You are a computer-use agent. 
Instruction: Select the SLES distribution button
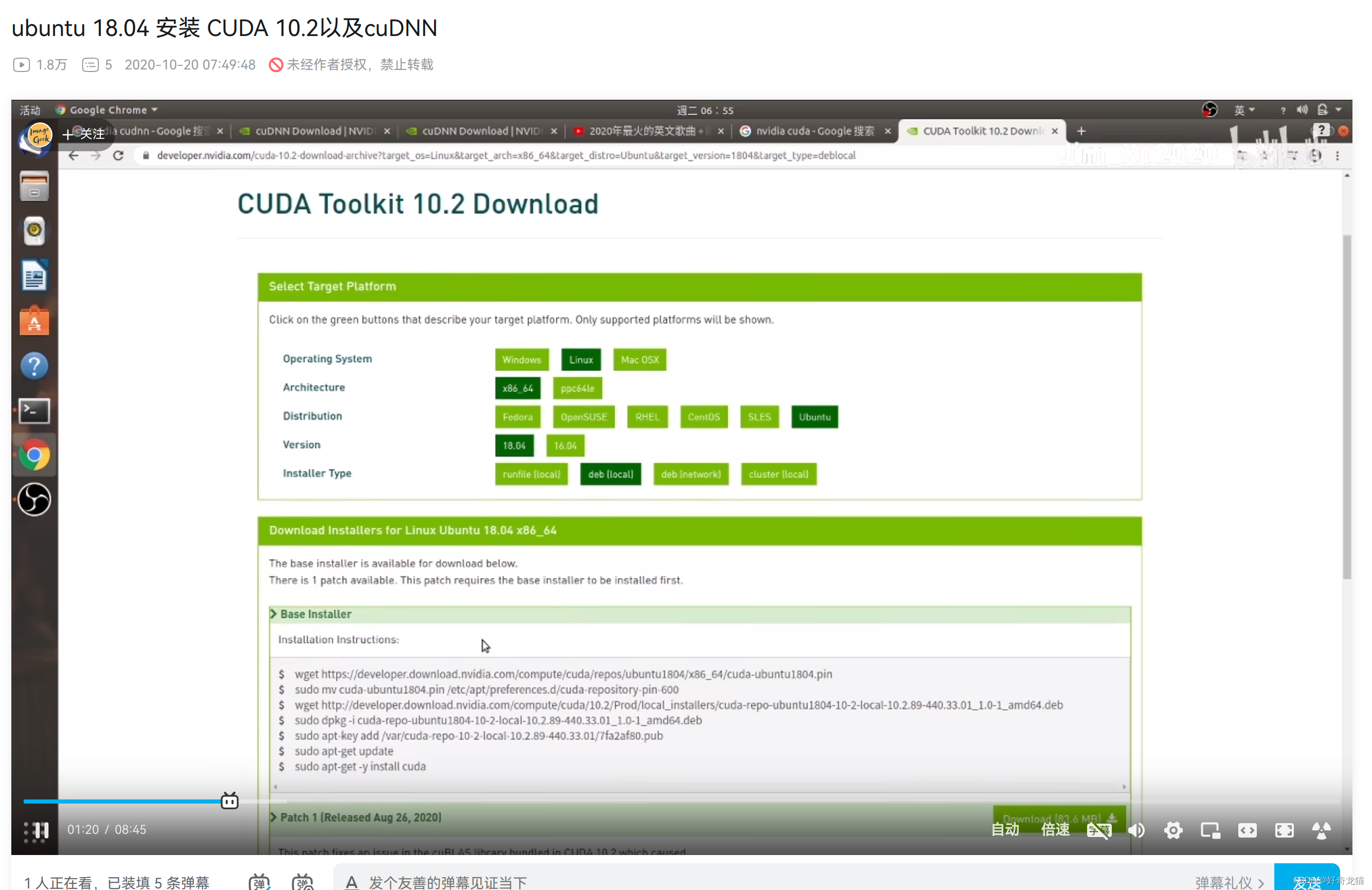(x=760, y=417)
